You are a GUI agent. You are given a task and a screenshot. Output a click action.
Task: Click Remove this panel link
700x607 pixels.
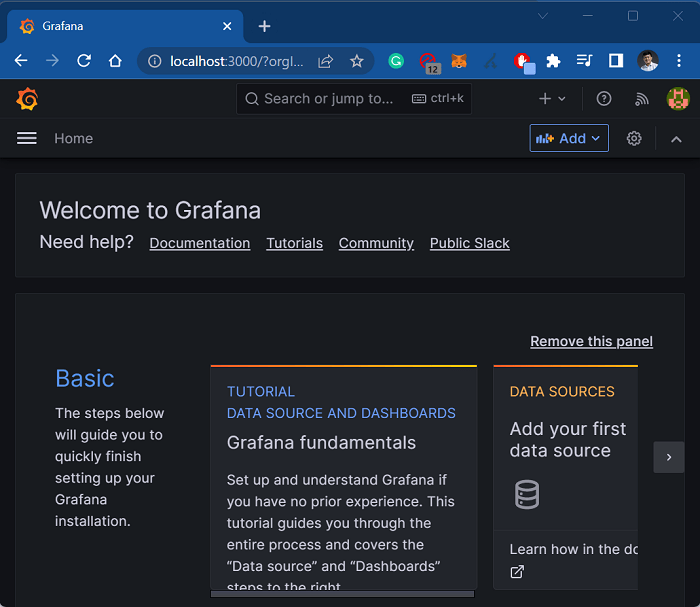coord(591,341)
